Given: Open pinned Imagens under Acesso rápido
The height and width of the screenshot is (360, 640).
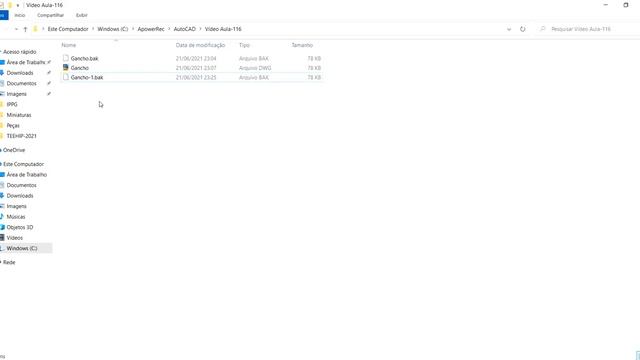Looking at the screenshot, I should (16, 94).
